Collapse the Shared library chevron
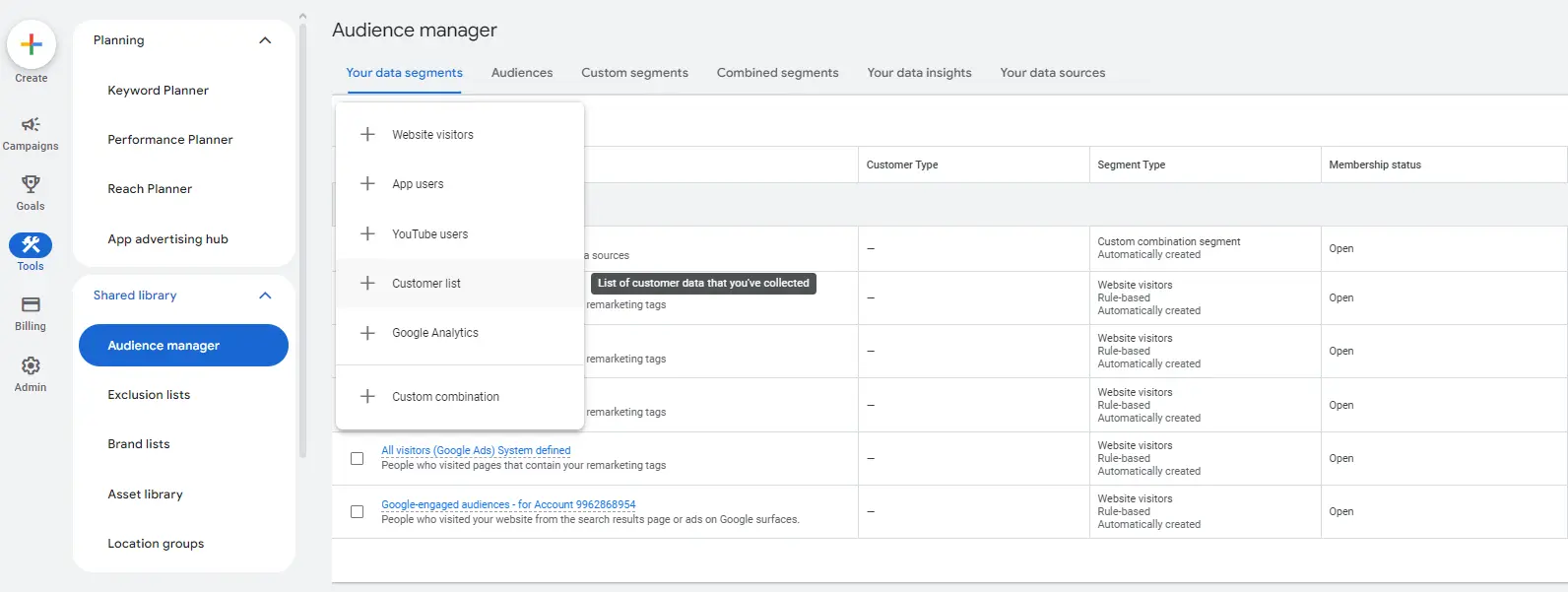 point(265,296)
